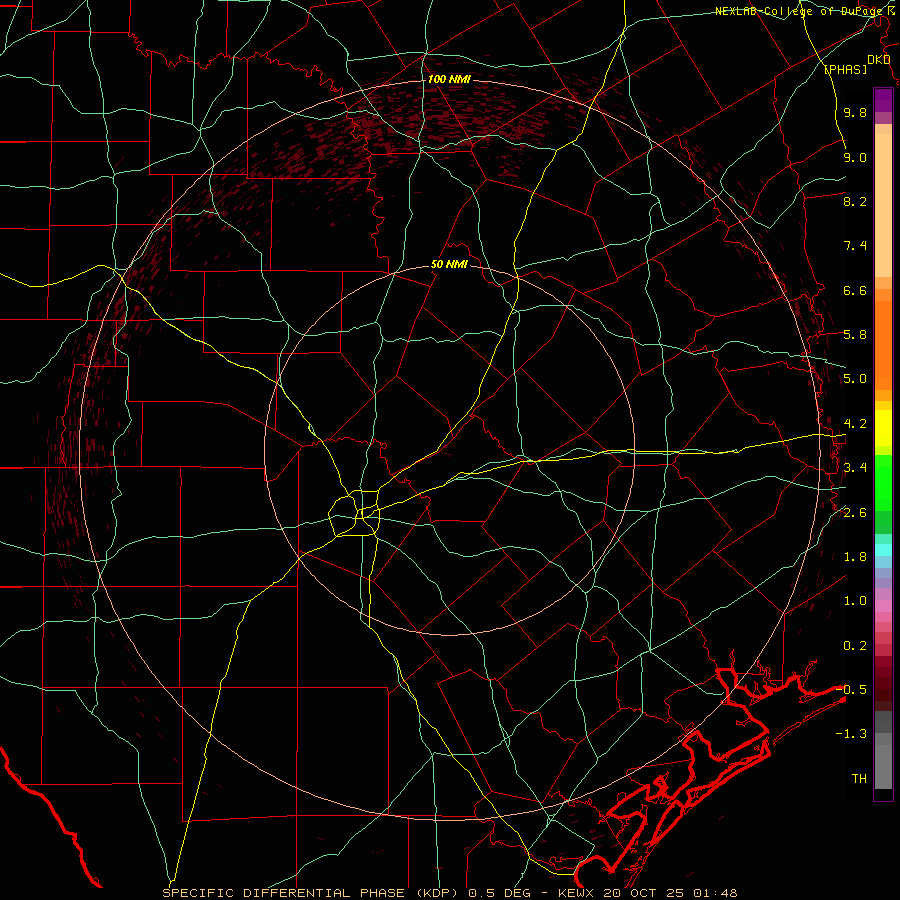Screen dimensions: 900x900
Task: Click the 50 NMI range ring label
Action: (x=449, y=265)
